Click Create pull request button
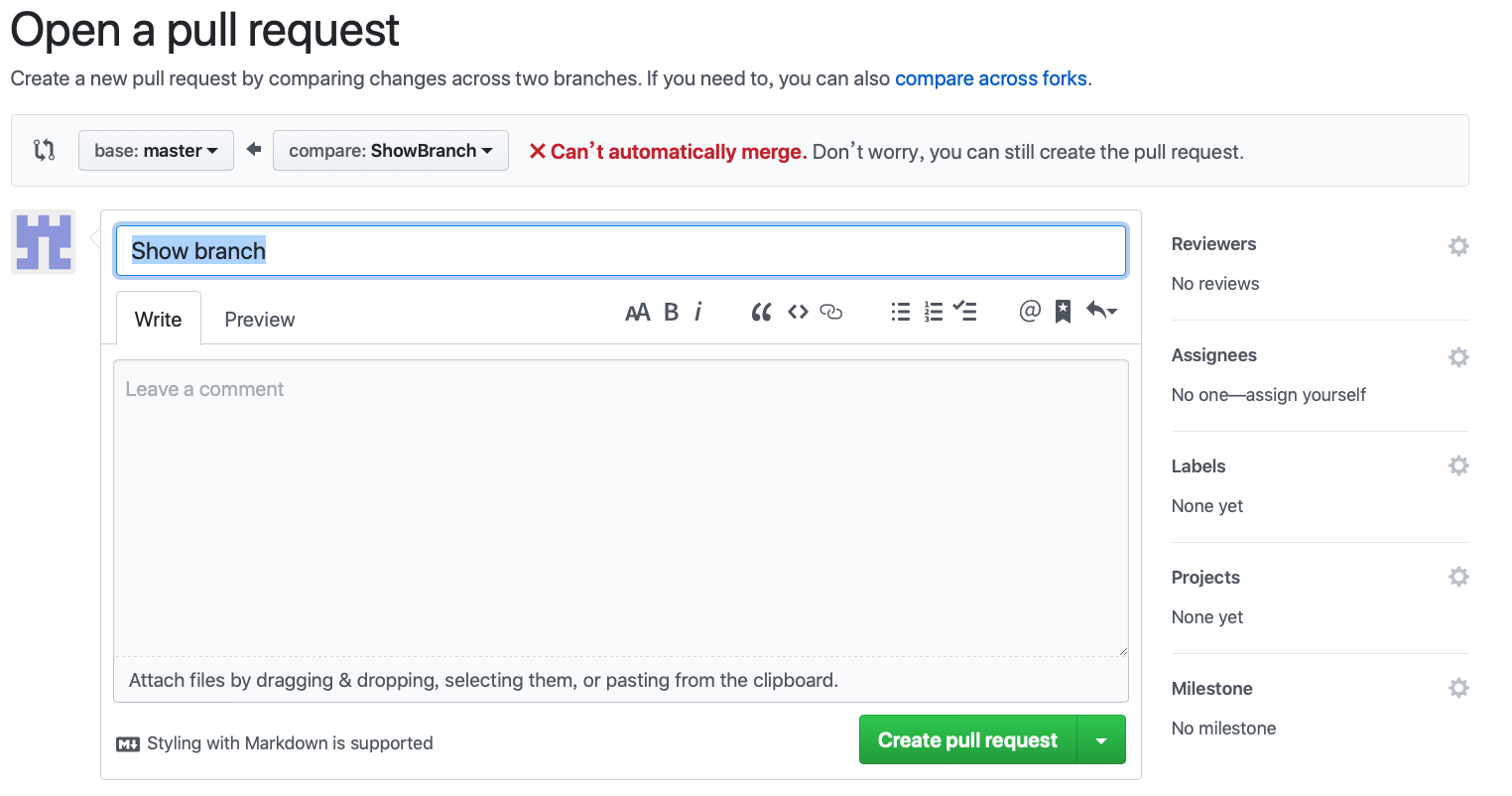 coord(968,740)
